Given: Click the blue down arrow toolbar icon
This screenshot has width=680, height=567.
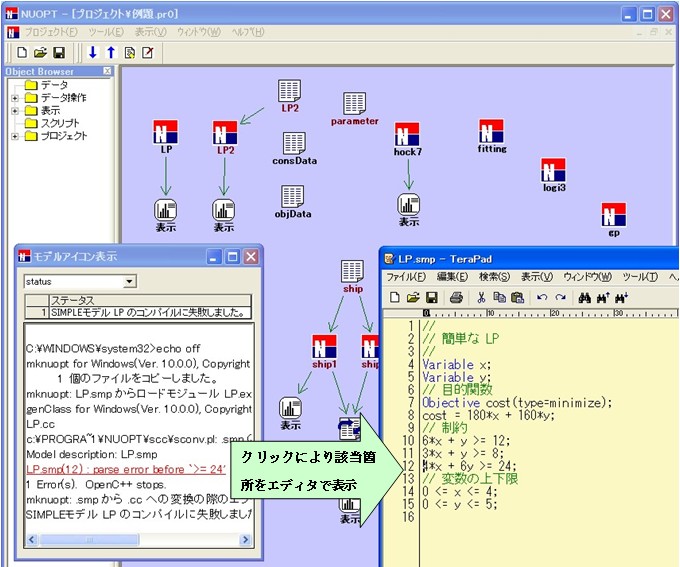Looking at the screenshot, I should 92,52.
